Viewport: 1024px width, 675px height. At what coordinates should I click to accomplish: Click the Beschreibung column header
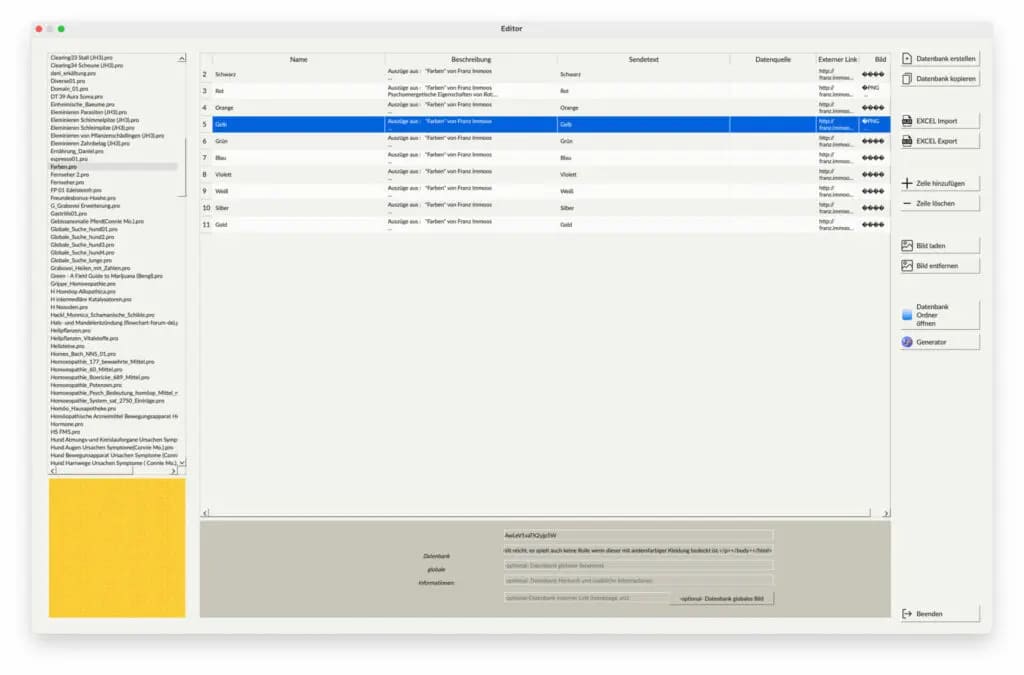click(x=471, y=60)
